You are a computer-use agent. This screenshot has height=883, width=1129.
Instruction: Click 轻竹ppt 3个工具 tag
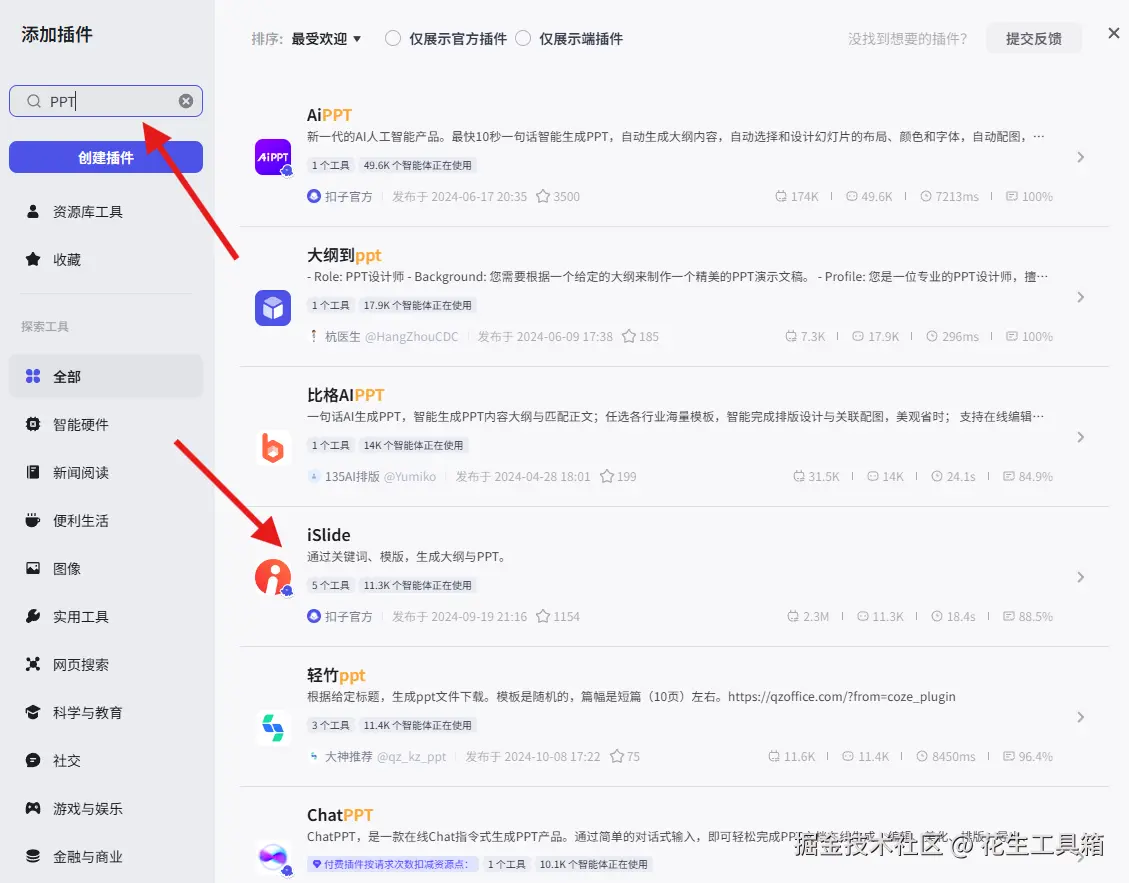pos(330,725)
